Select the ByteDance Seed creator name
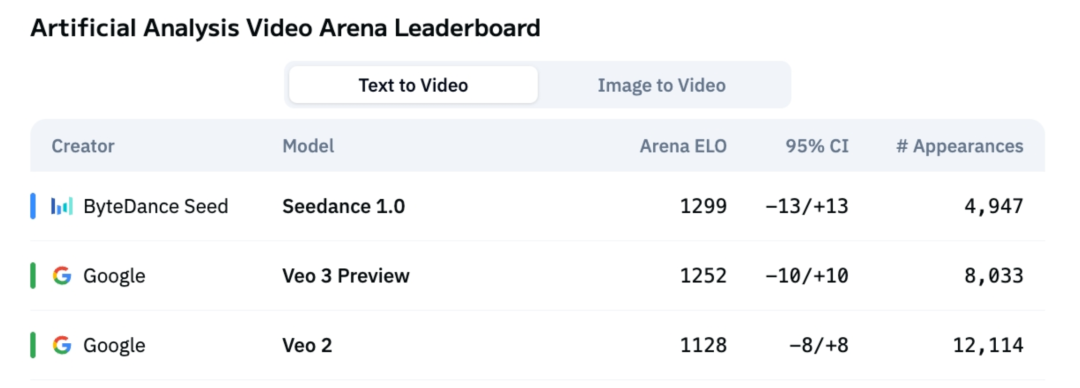Viewport: 1080px width, 388px height. click(156, 206)
